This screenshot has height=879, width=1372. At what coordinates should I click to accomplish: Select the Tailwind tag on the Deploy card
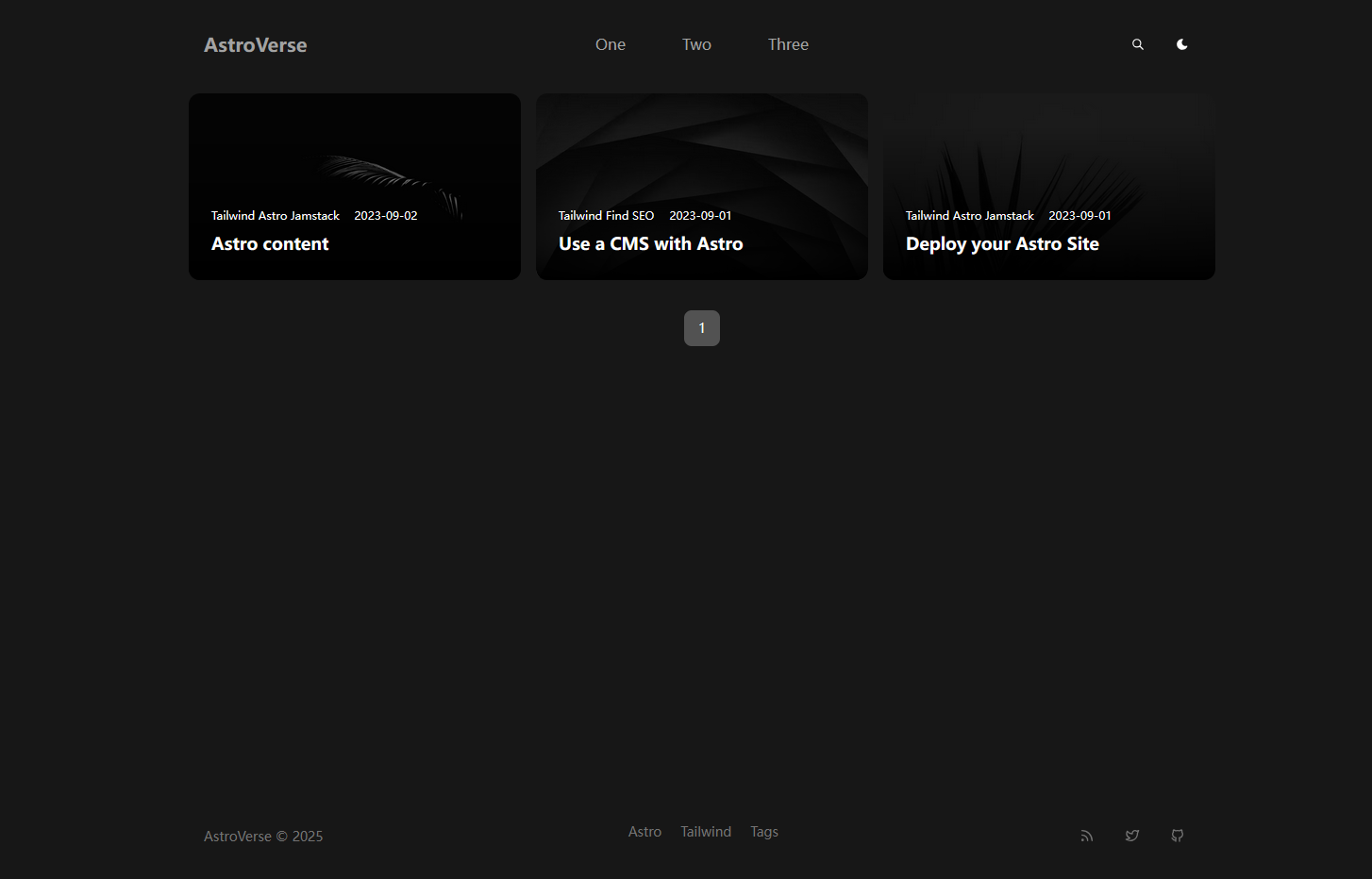point(927,216)
